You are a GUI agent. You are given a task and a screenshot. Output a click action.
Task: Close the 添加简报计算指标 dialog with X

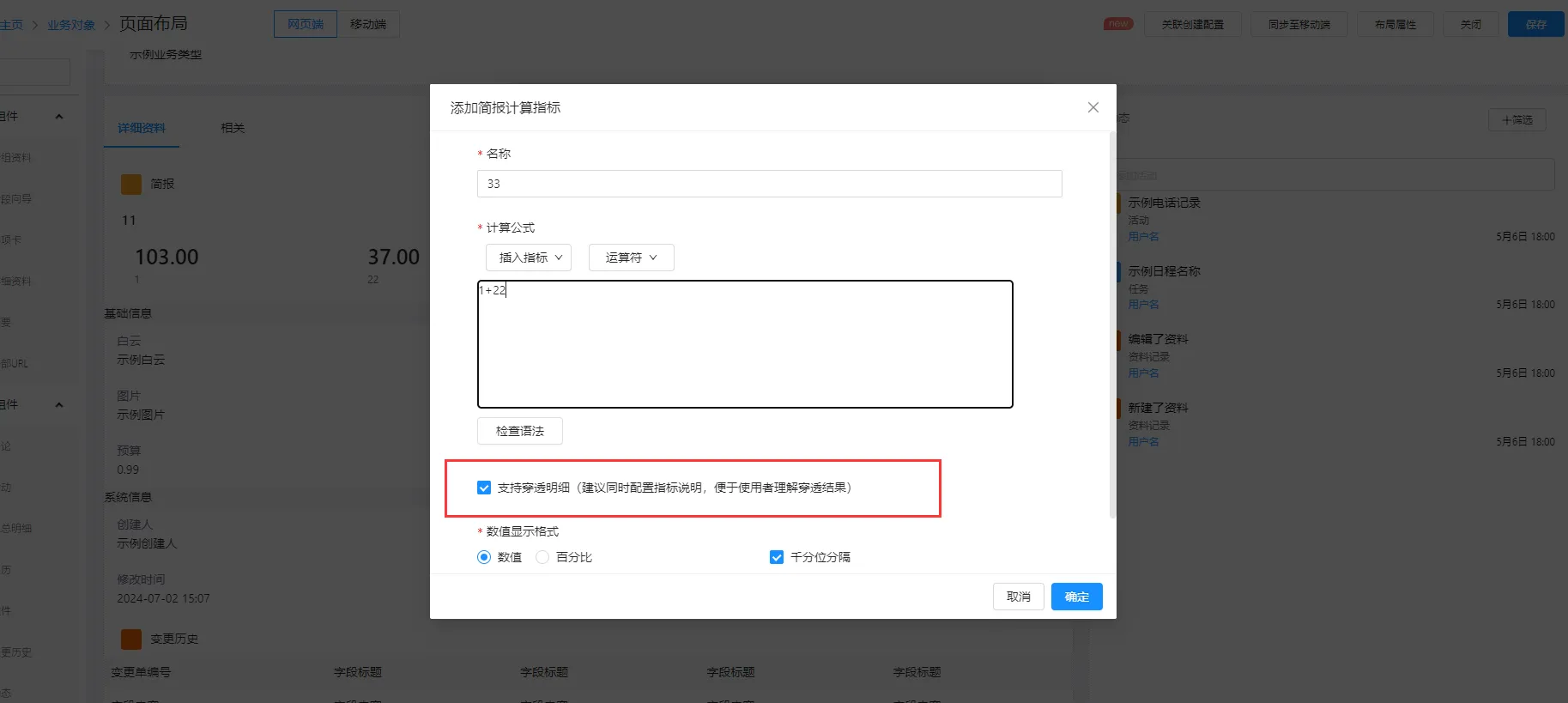[x=1093, y=107]
